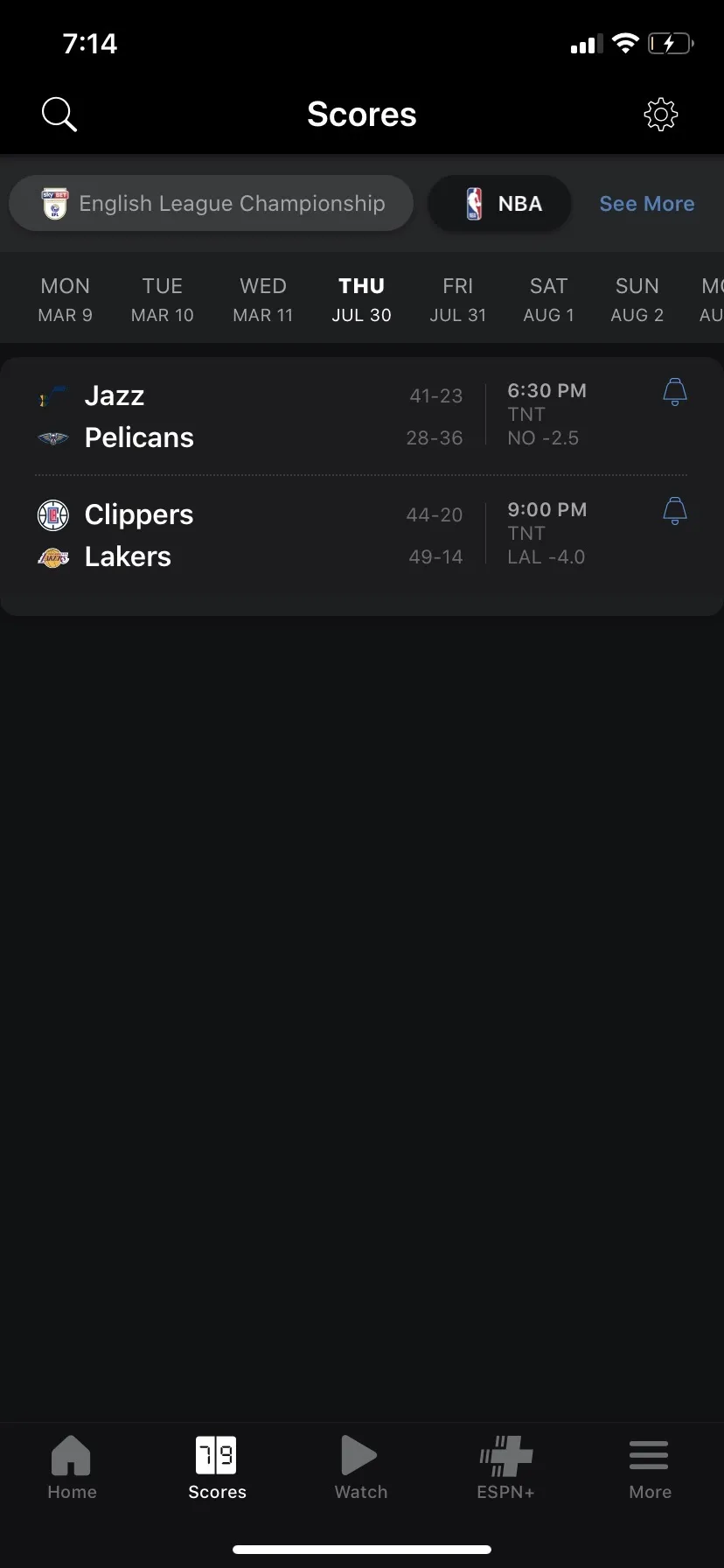Open the ESPN+ tab icon

(x=505, y=1458)
